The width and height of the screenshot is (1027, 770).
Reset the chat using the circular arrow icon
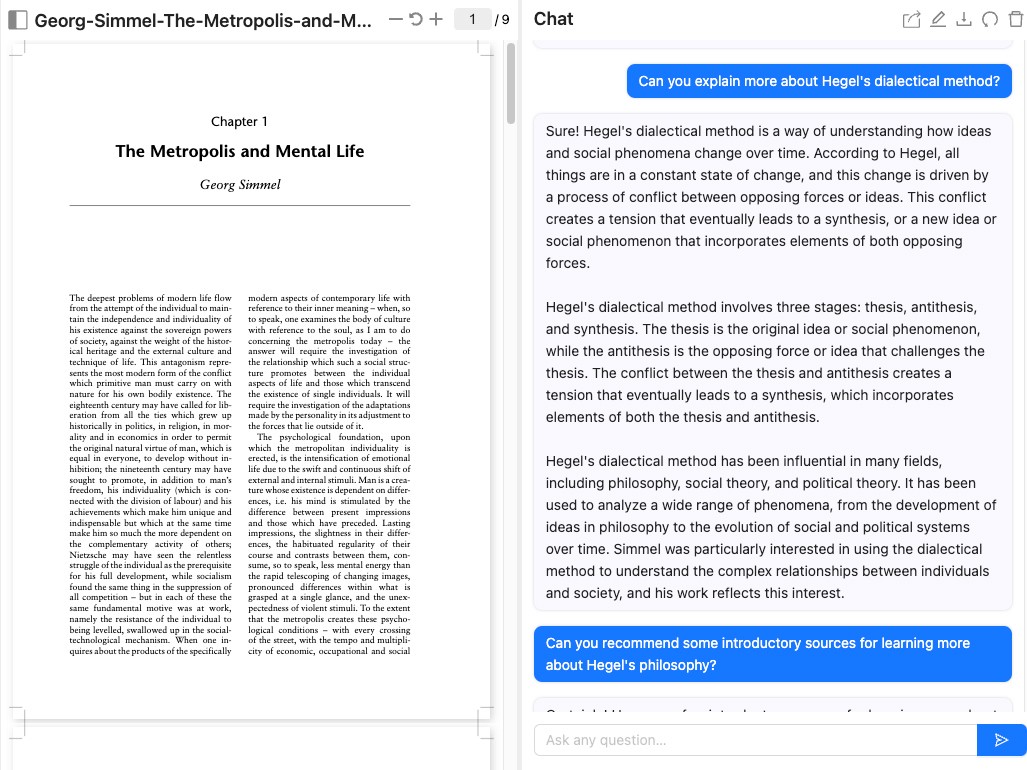[990, 20]
